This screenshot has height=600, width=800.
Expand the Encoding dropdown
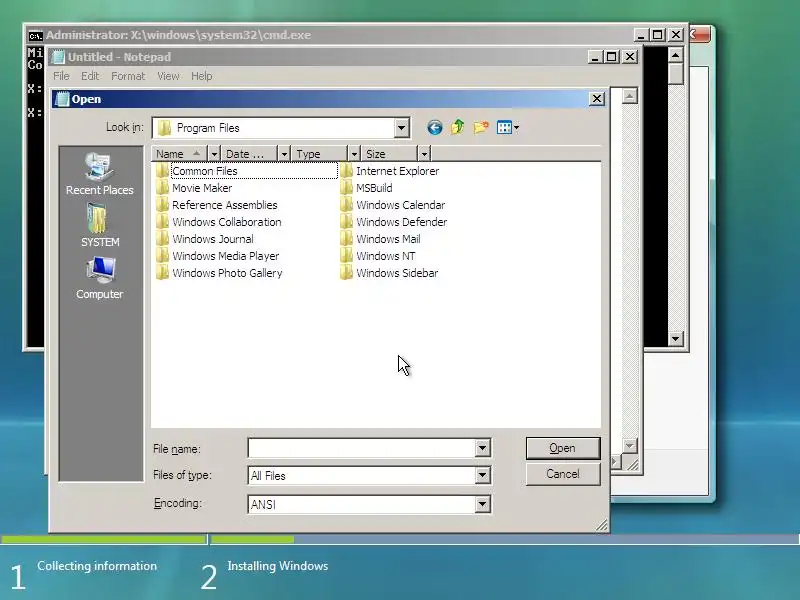482,504
